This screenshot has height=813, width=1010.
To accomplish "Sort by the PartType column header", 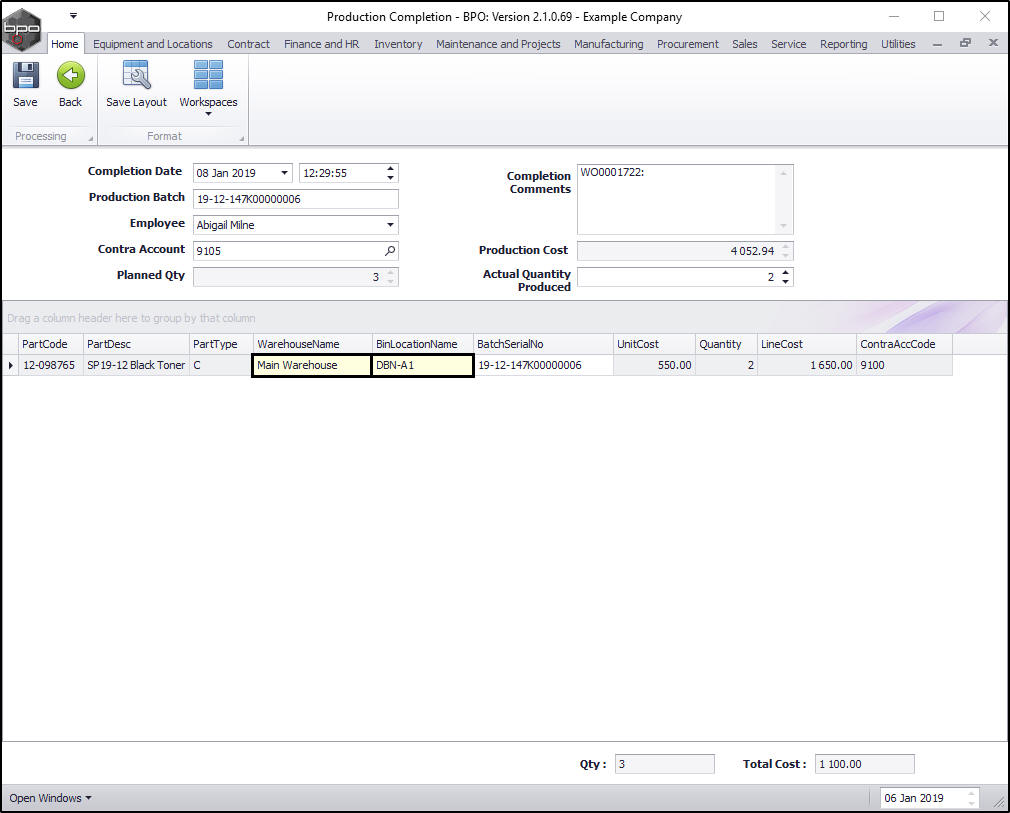I will (221, 344).
